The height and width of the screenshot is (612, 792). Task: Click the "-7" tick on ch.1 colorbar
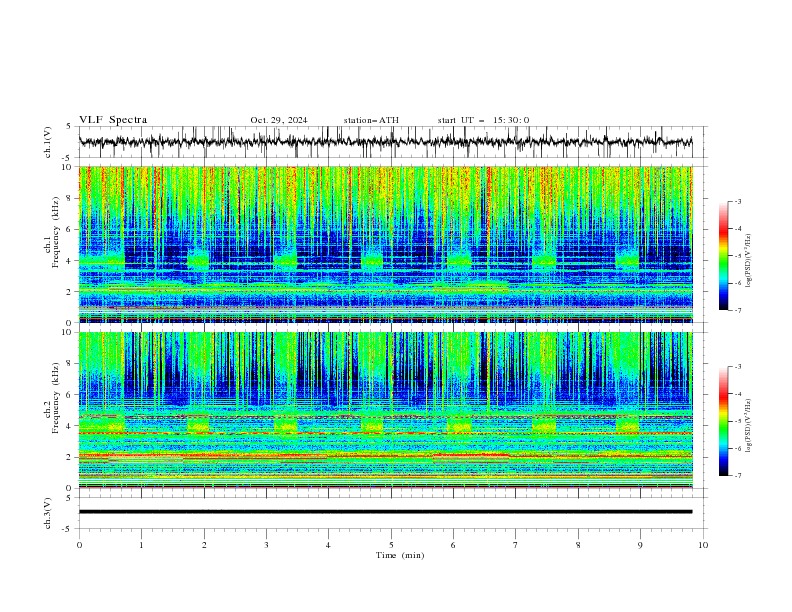pos(737,311)
